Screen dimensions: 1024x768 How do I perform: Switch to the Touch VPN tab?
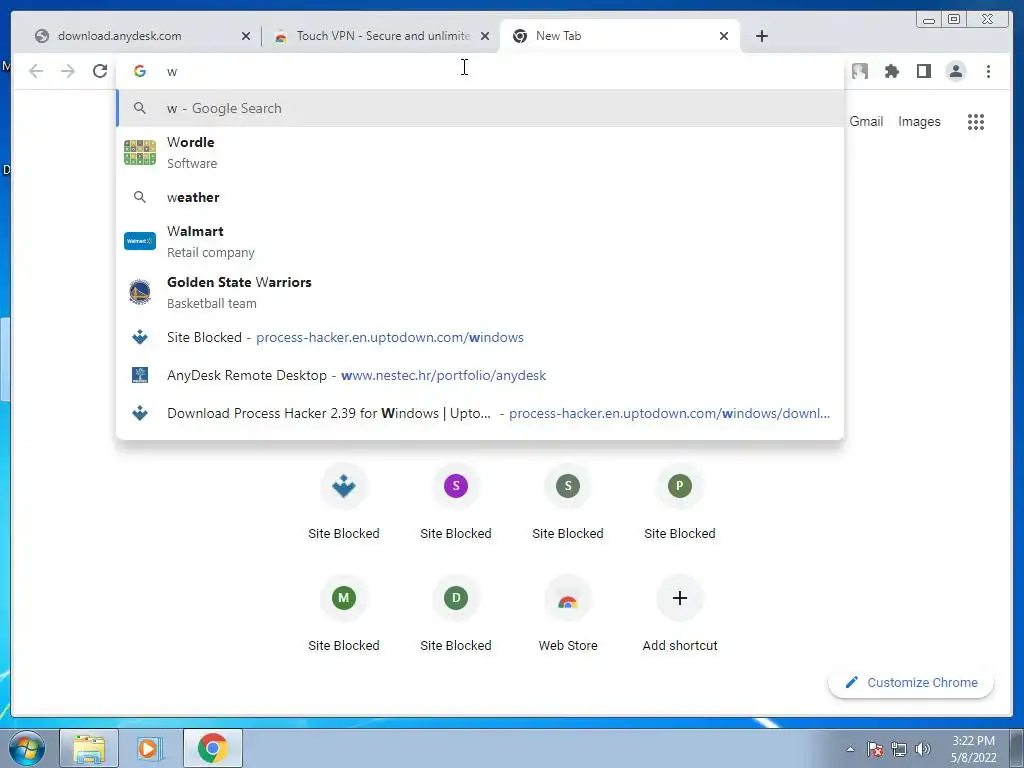point(381,36)
